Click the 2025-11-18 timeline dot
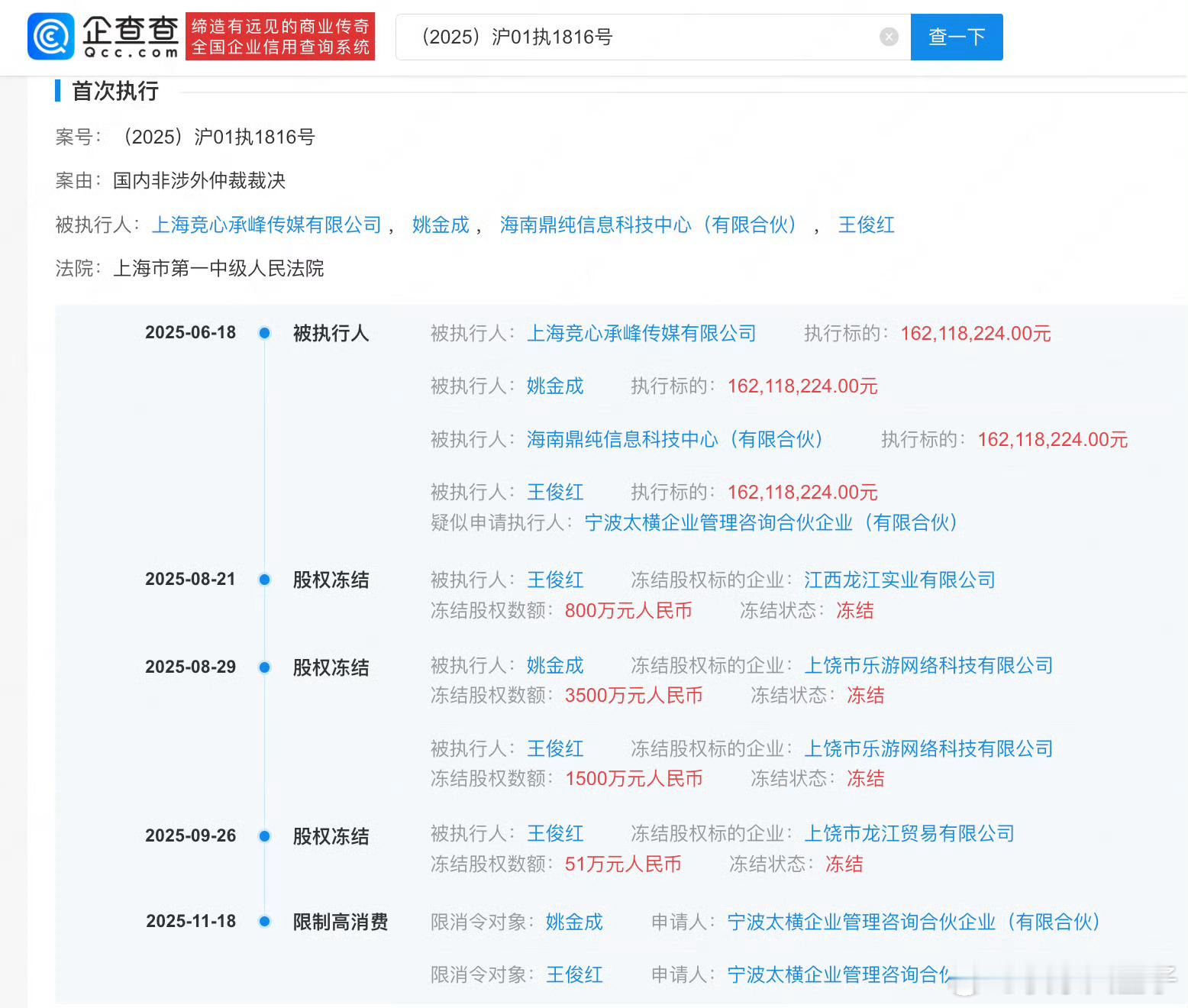This screenshot has width=1188, height=1008. pyautogui.click(x=264, y=922)
